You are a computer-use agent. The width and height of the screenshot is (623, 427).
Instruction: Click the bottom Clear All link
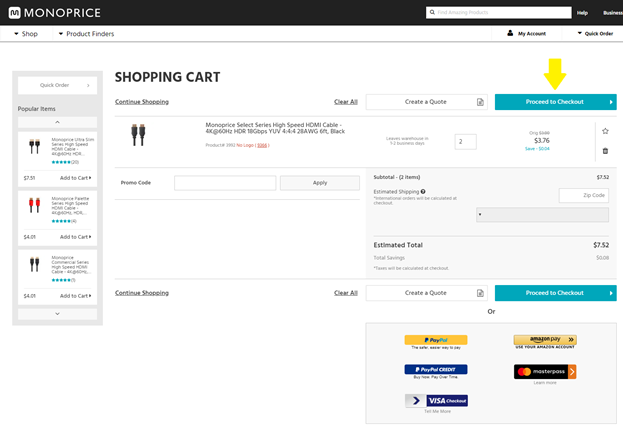tap(346, 293)
